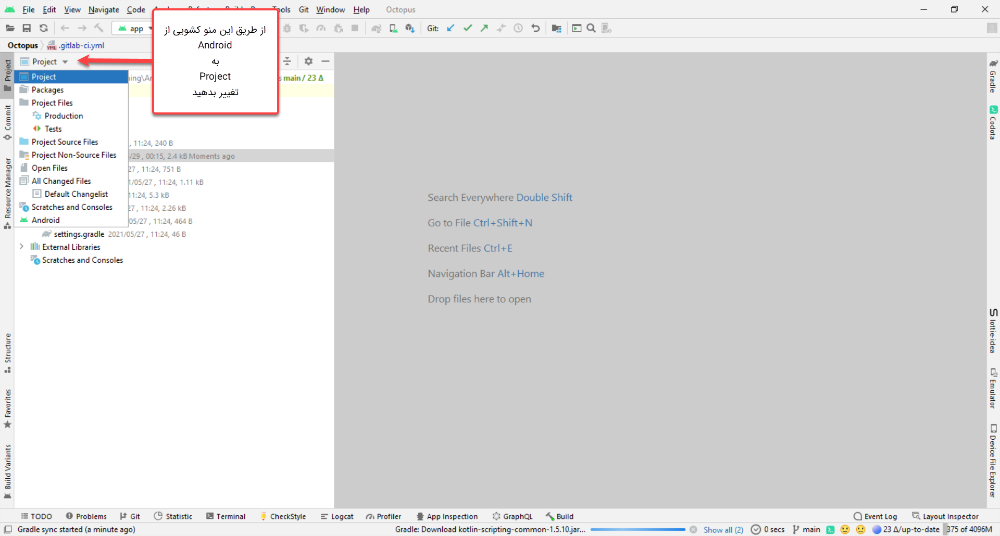
Task: Cancel the Gradle download progress with X icon
Action: click(x=693, y=530)
